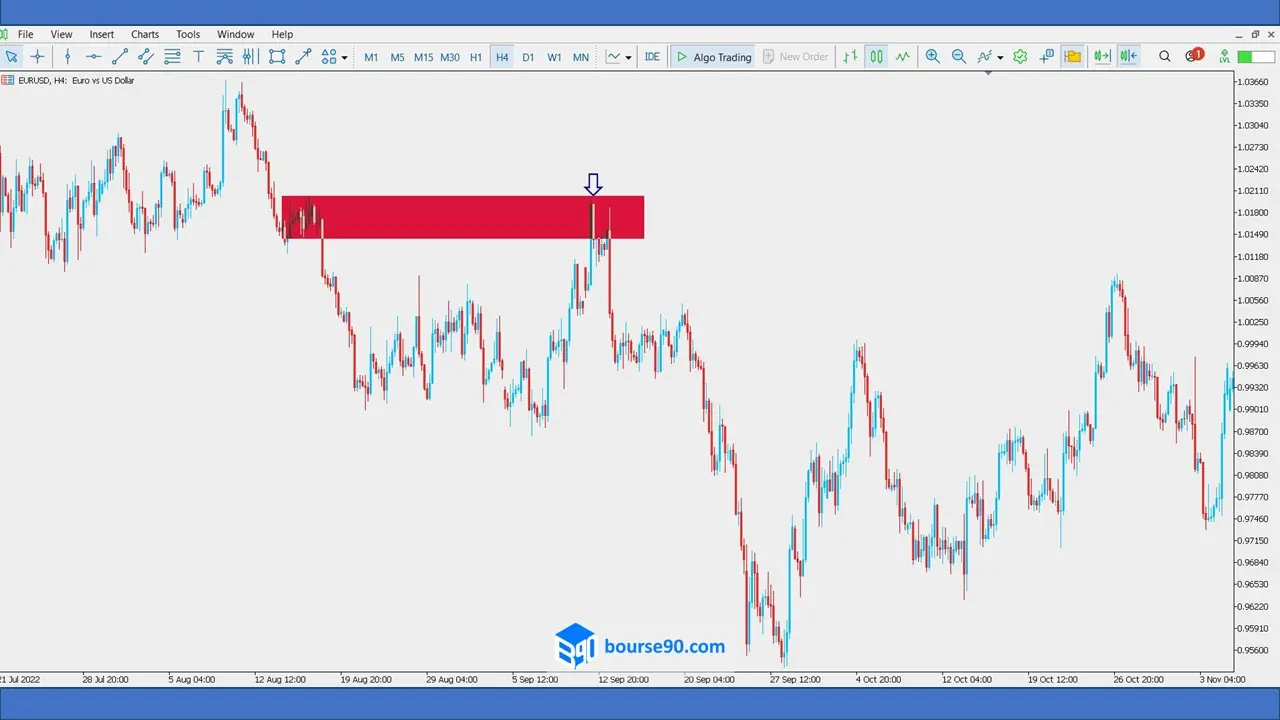Screen dimensions: 1280x720
Task: Select the rectangle shape tool
Action: pyautogui.click(x=277, y=57)
